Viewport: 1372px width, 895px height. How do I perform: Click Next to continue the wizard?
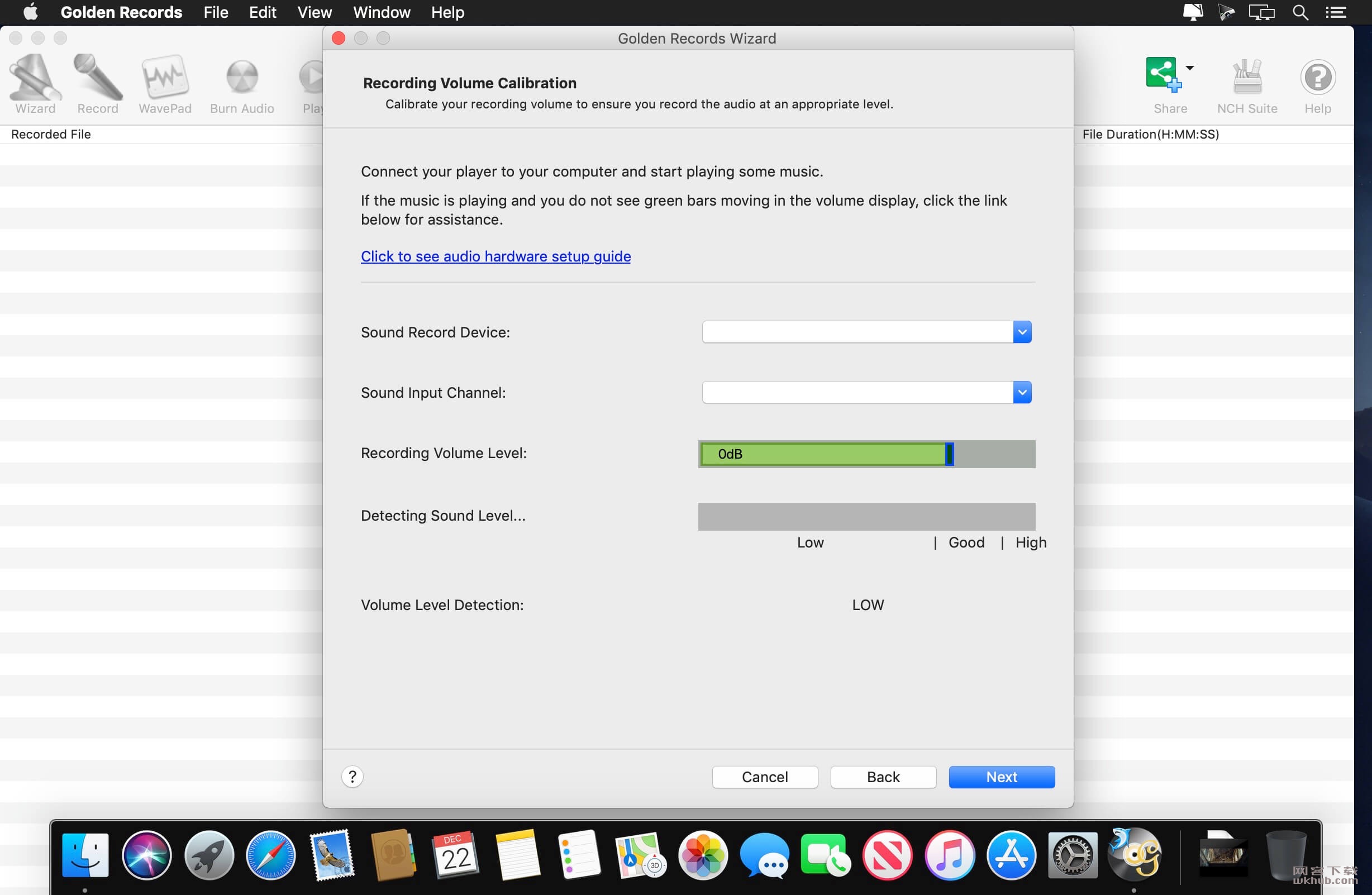(x=1001, y=776)
